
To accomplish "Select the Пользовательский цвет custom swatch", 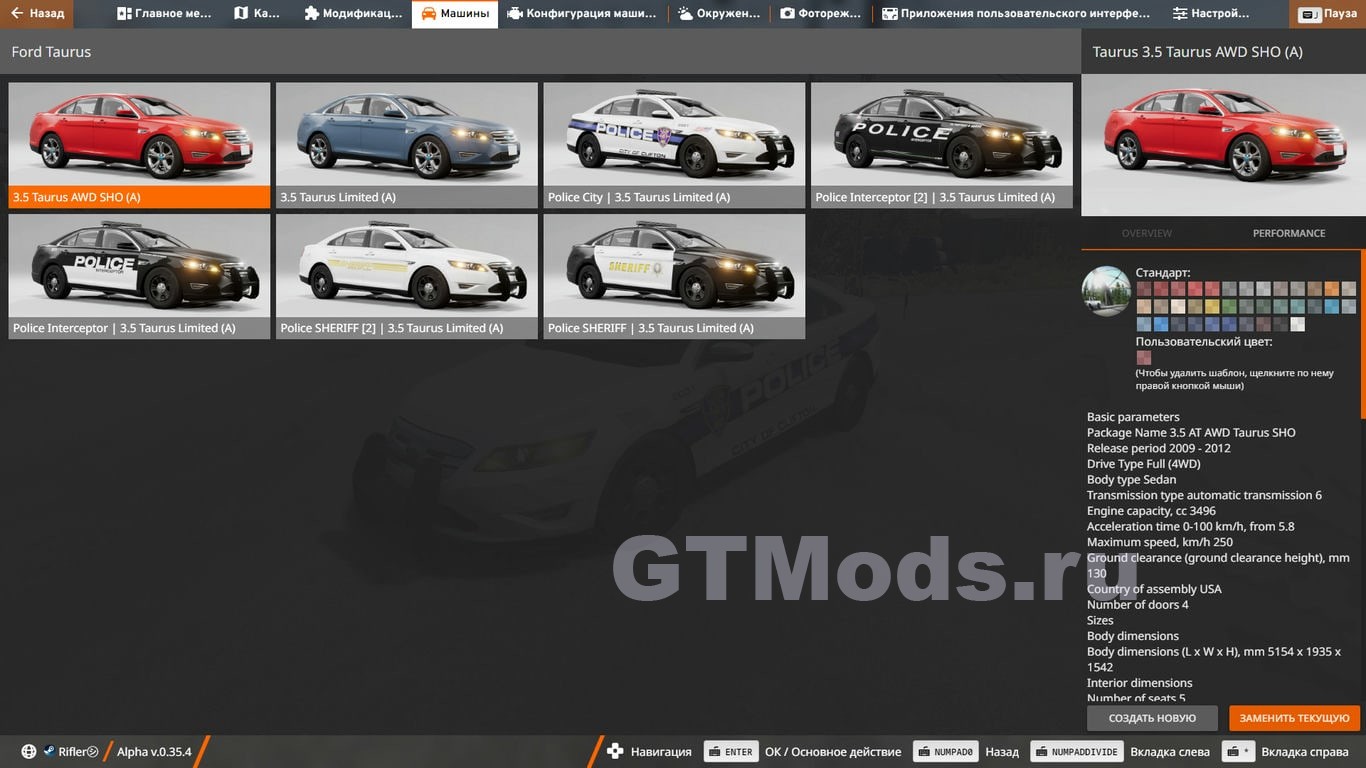I will click(1144, 357).
